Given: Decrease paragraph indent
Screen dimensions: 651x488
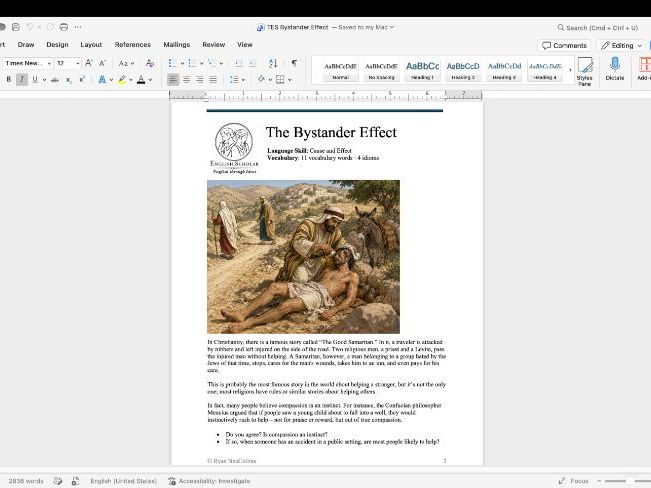Looking at the screenshot, I should tap(239, 63).
